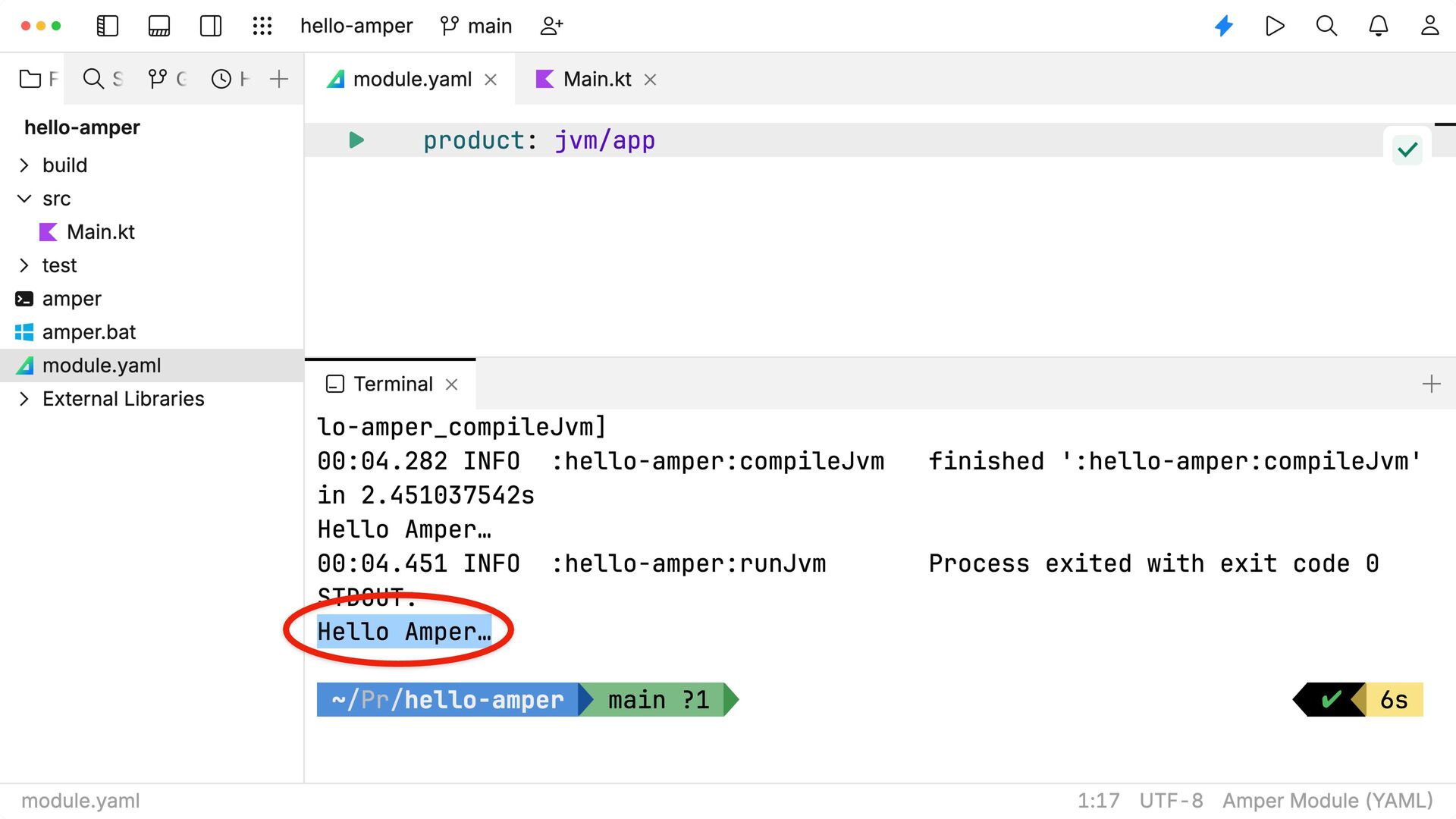Click the add collaborator icon
This screenshot has height=819, width=1456.
[551, 26]
